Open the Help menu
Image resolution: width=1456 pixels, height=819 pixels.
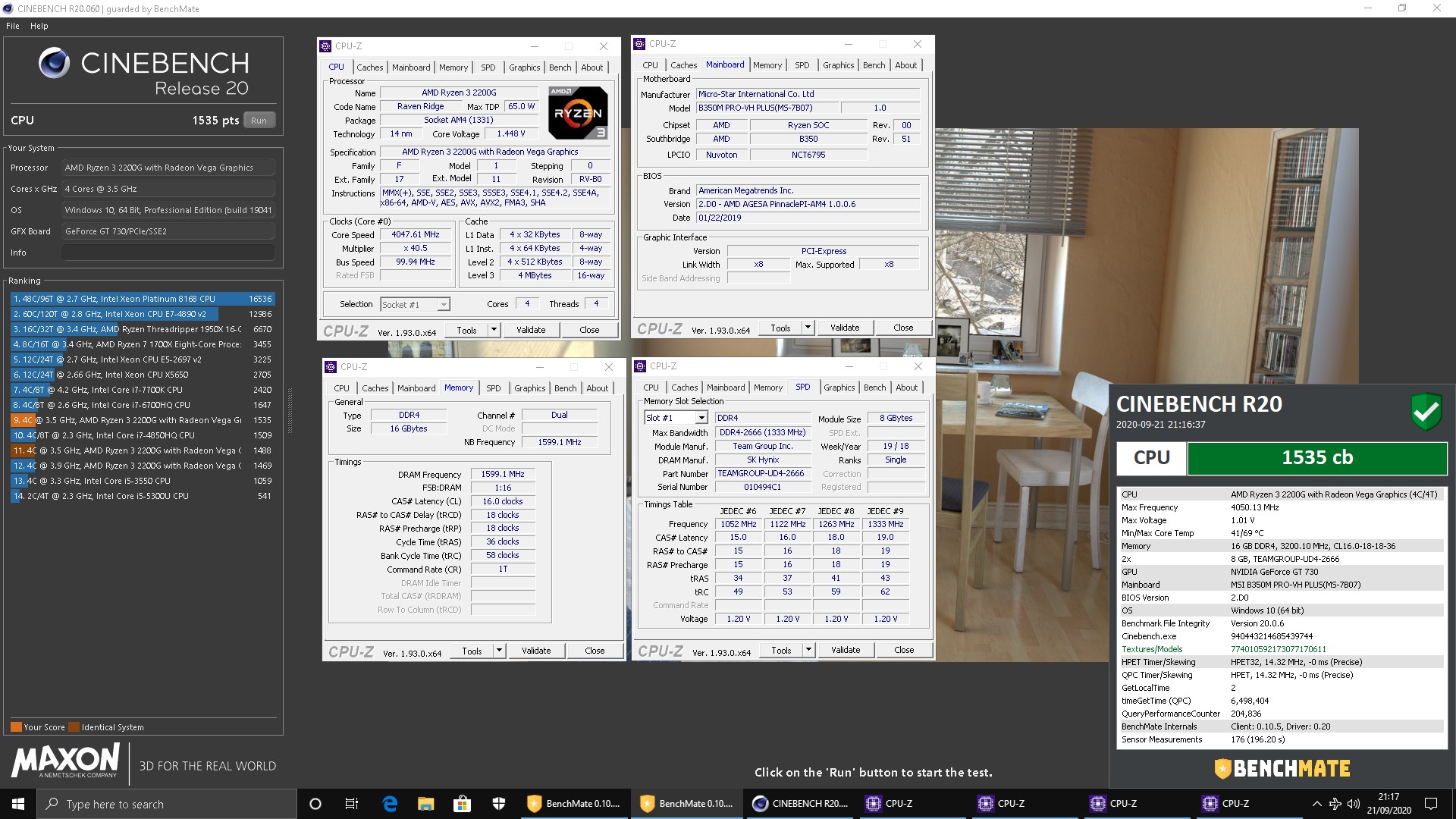click(39, 26)
